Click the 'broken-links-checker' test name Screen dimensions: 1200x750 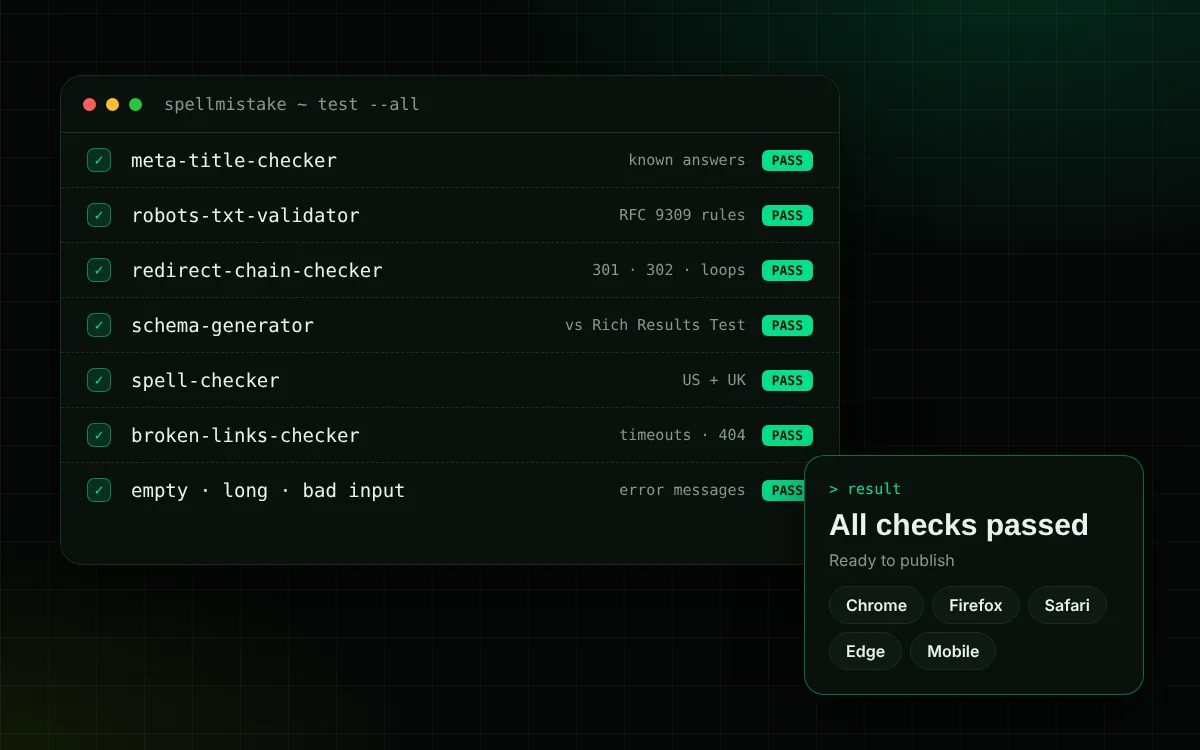245,435
